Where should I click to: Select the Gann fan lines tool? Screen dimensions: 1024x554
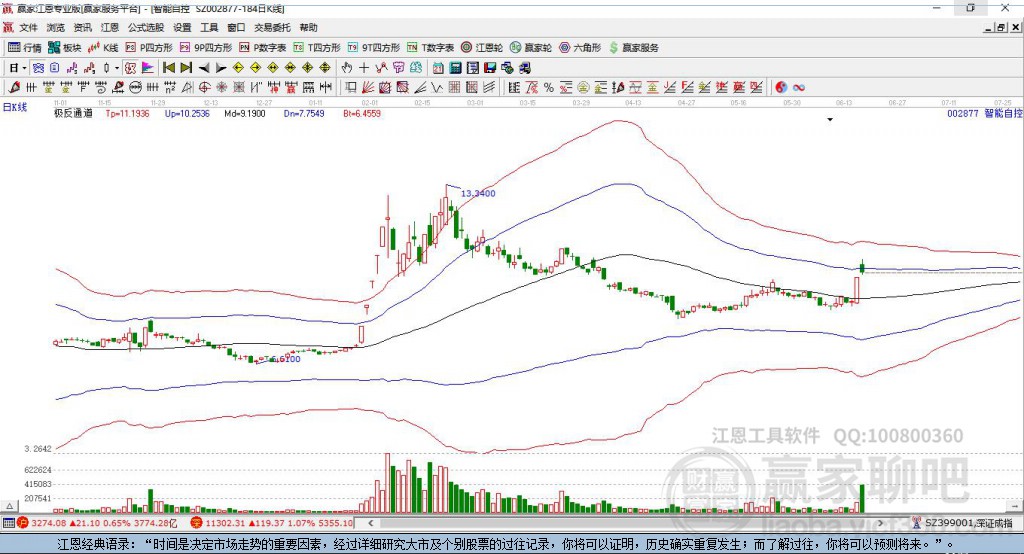pyautogui.click(x=368, y=87)
